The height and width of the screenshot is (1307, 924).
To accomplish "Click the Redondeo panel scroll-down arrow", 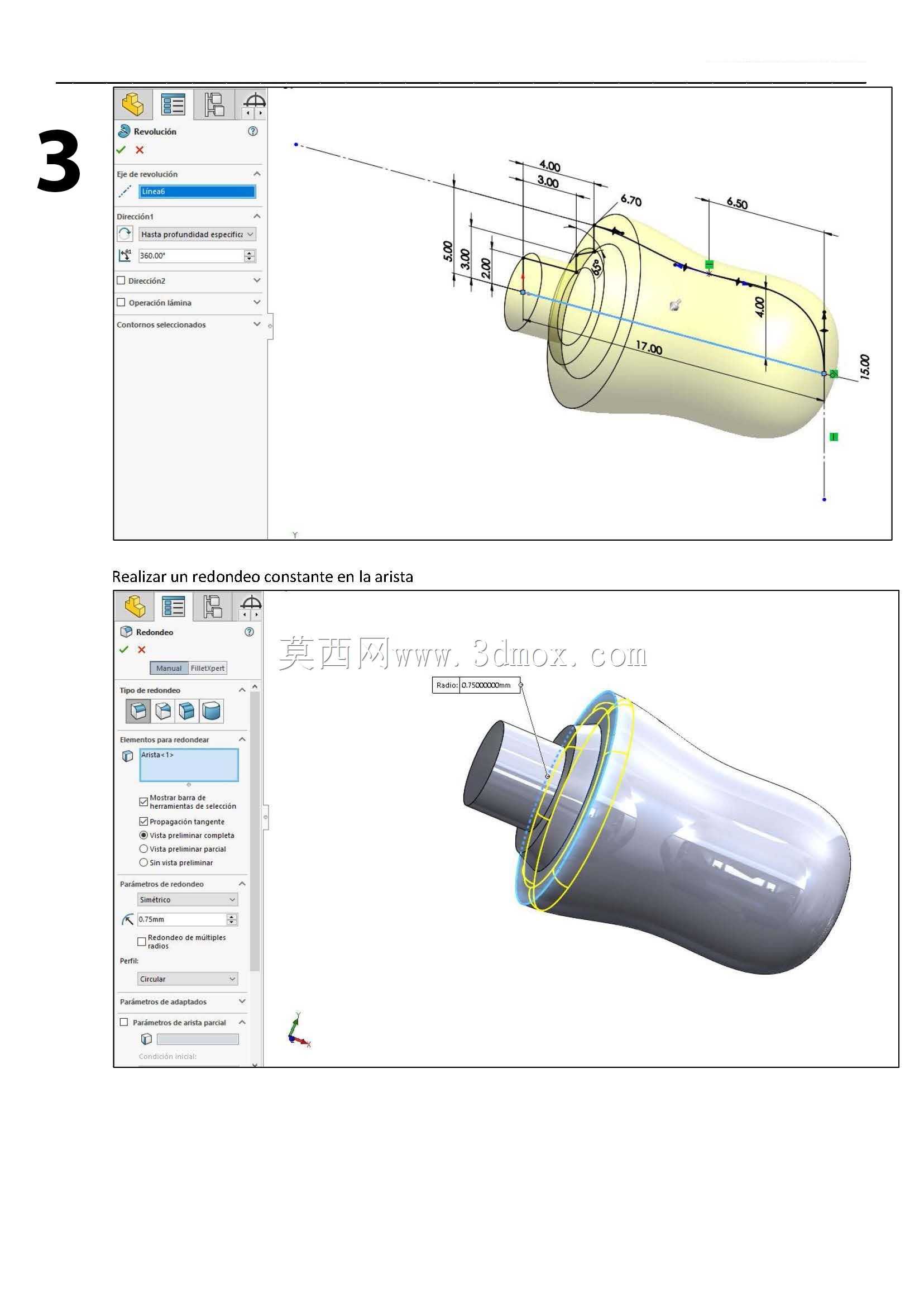I will click(x=255, y=1065).
